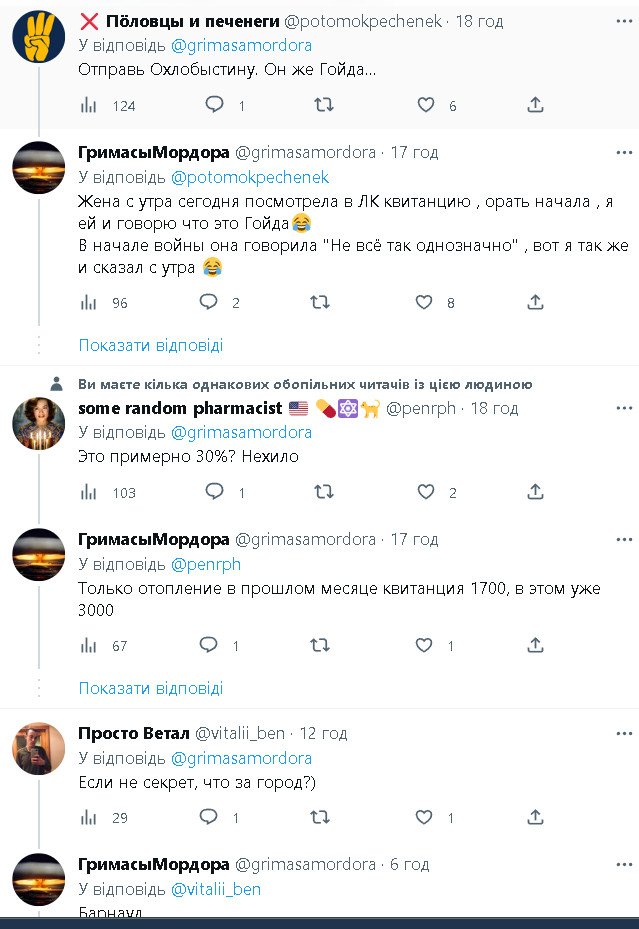
Task: Like the Половцы и печенеги reply
Action: (425, 105)
